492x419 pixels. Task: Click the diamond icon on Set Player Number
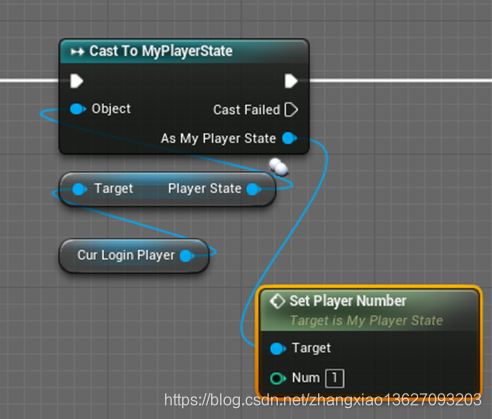coord(277,301)
